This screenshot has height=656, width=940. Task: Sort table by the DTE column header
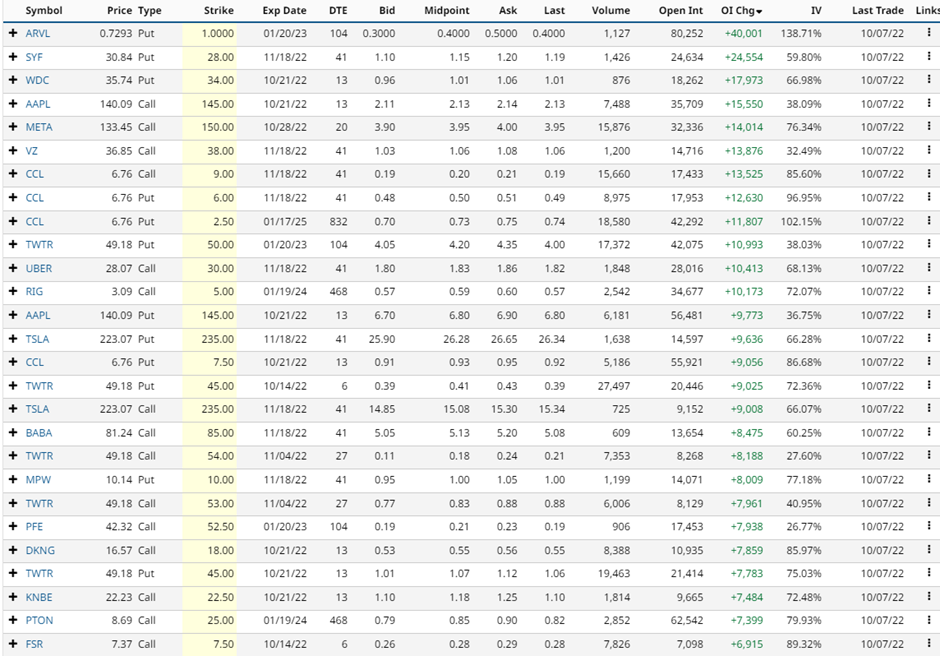pyautogui.click(x=338, y=10)
